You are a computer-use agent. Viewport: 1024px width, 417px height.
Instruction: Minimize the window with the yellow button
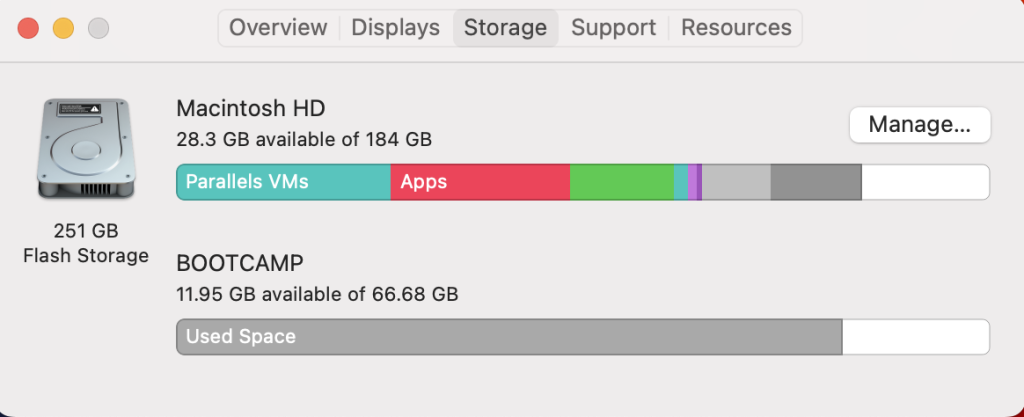coord(63,28)
